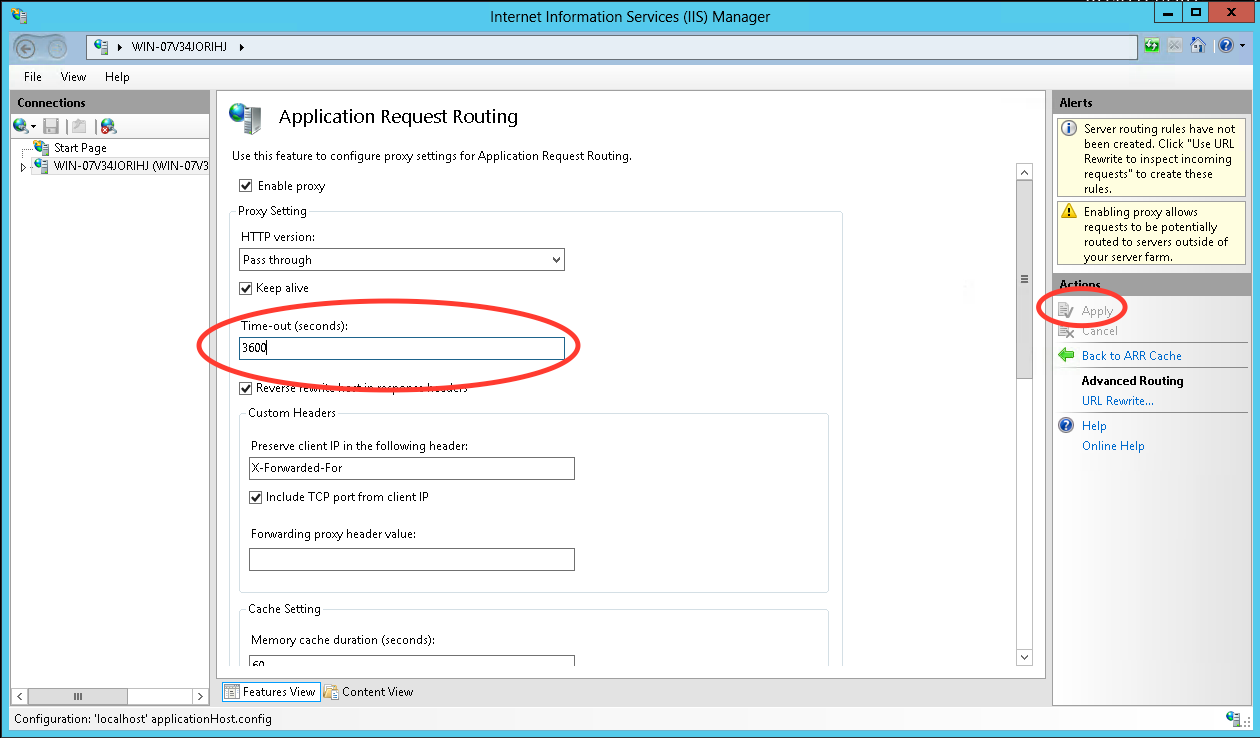This screenshot has height=738, width=1260.
Task: Select WIN-07V34JORIHJ server in Connections tree
Action: pos(131,165)
